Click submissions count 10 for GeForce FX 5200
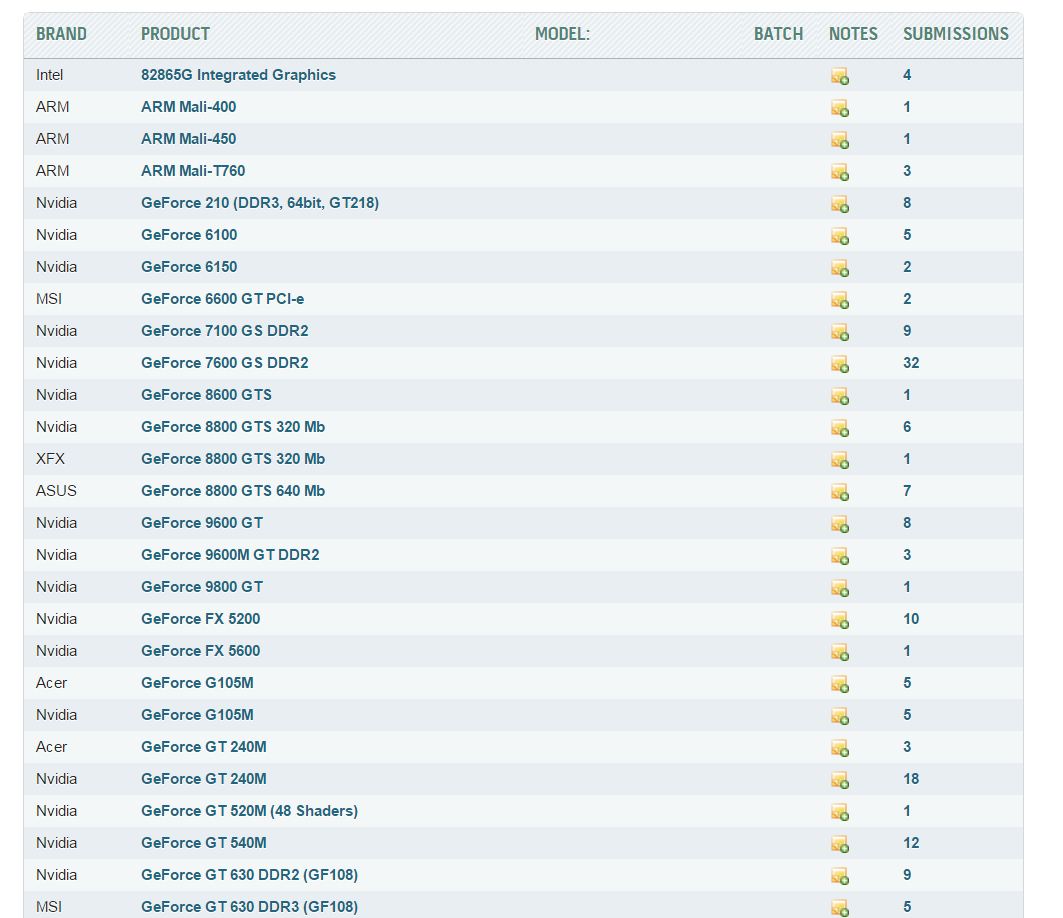 [911, 618]
